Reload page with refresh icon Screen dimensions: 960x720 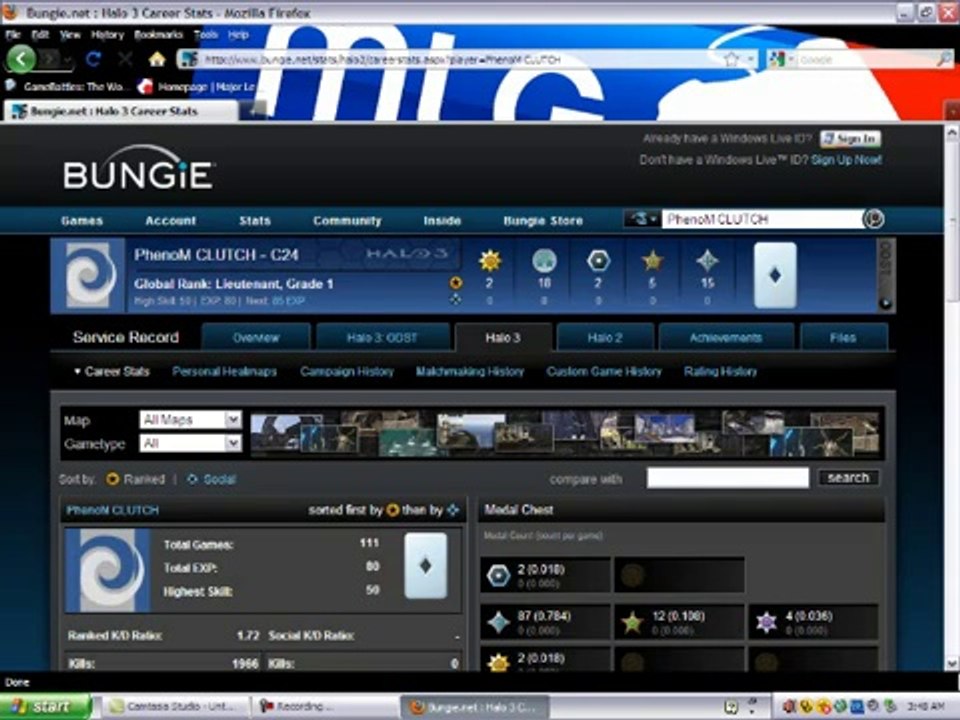click(x=93, y=59)
